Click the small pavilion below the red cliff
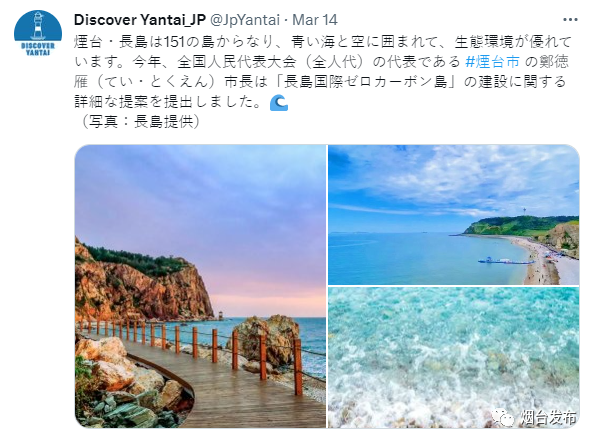 coord(220,314)
